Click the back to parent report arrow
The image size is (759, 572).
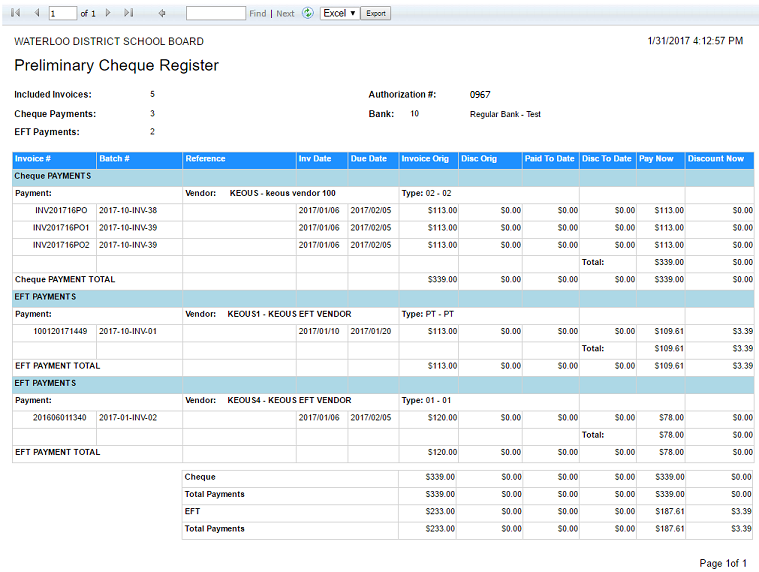[162, 13]
